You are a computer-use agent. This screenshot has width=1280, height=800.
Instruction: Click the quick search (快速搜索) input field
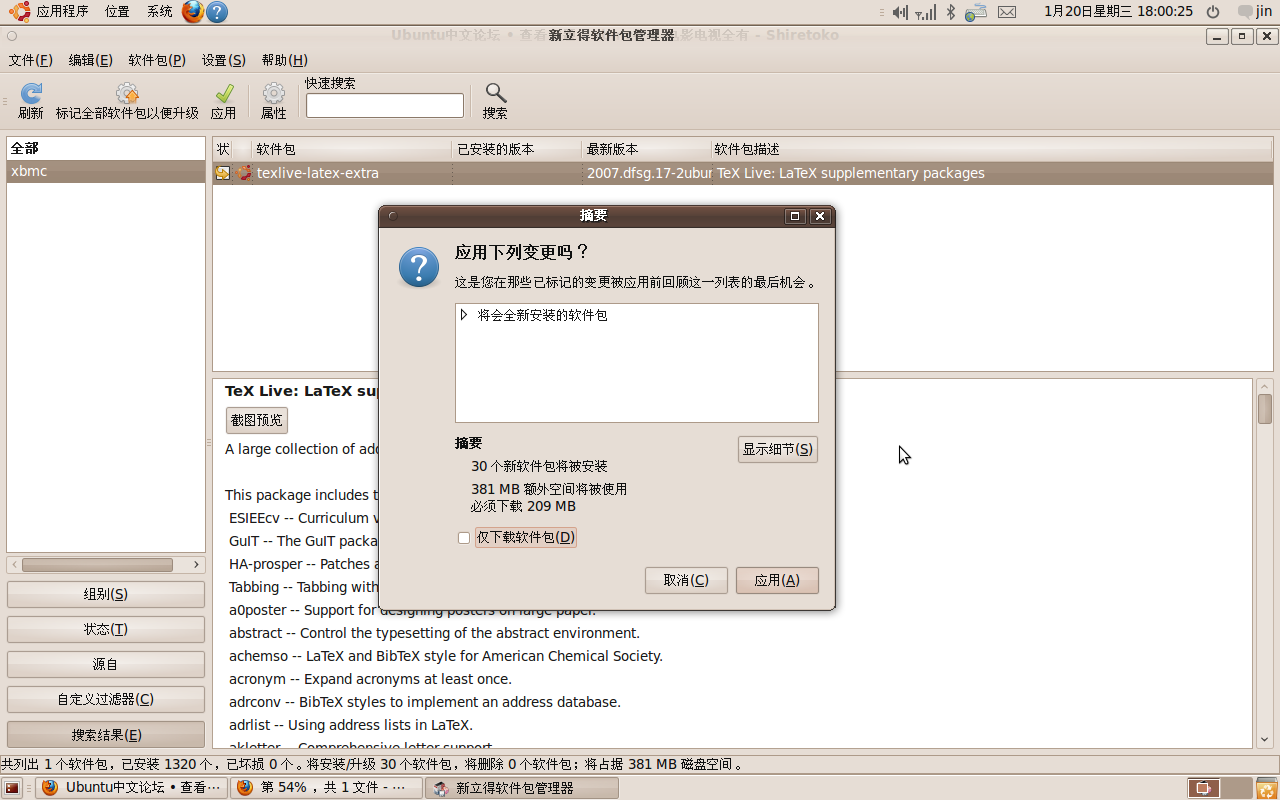(x=385, y=105)
